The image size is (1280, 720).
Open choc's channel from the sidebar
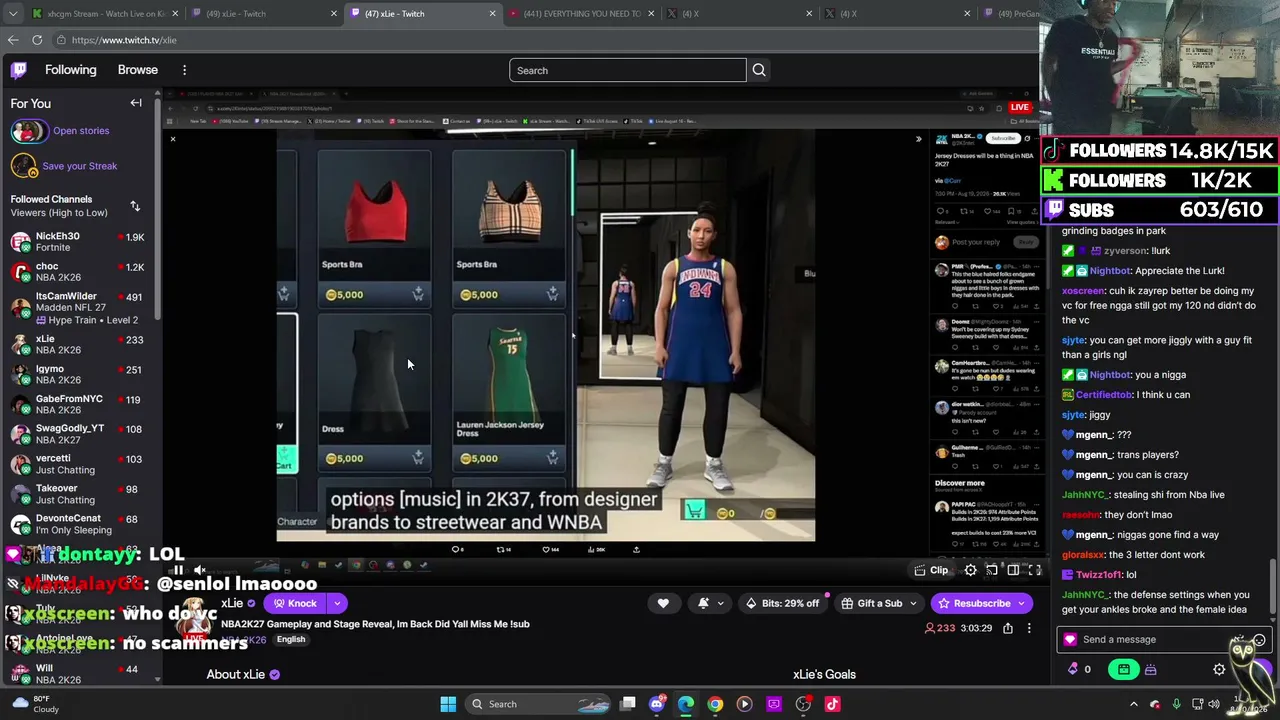(x=78, y=271)
